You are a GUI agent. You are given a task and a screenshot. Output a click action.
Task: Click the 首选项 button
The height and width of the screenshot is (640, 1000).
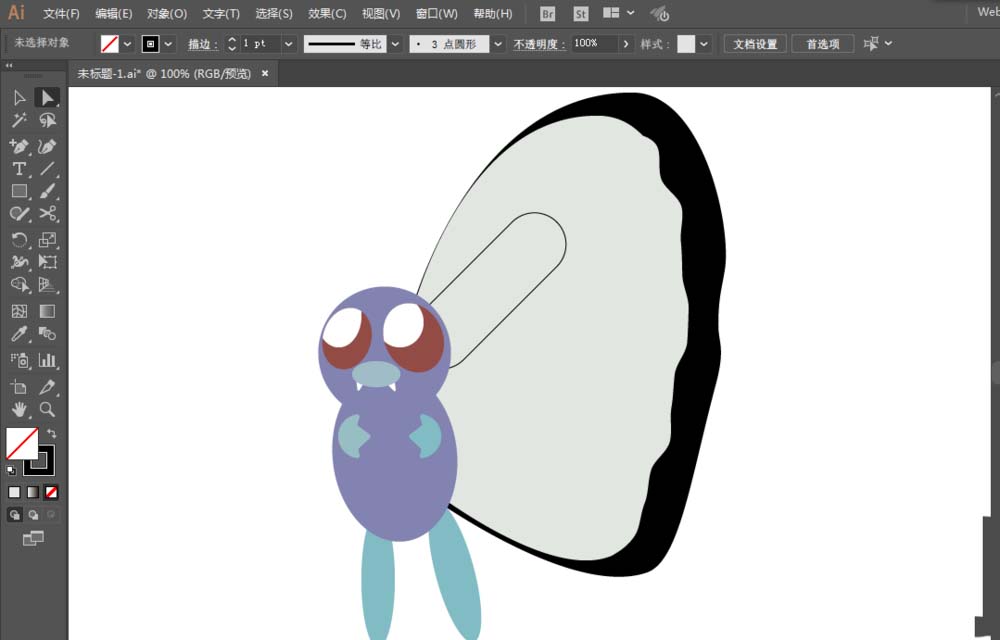pos(823,44)
